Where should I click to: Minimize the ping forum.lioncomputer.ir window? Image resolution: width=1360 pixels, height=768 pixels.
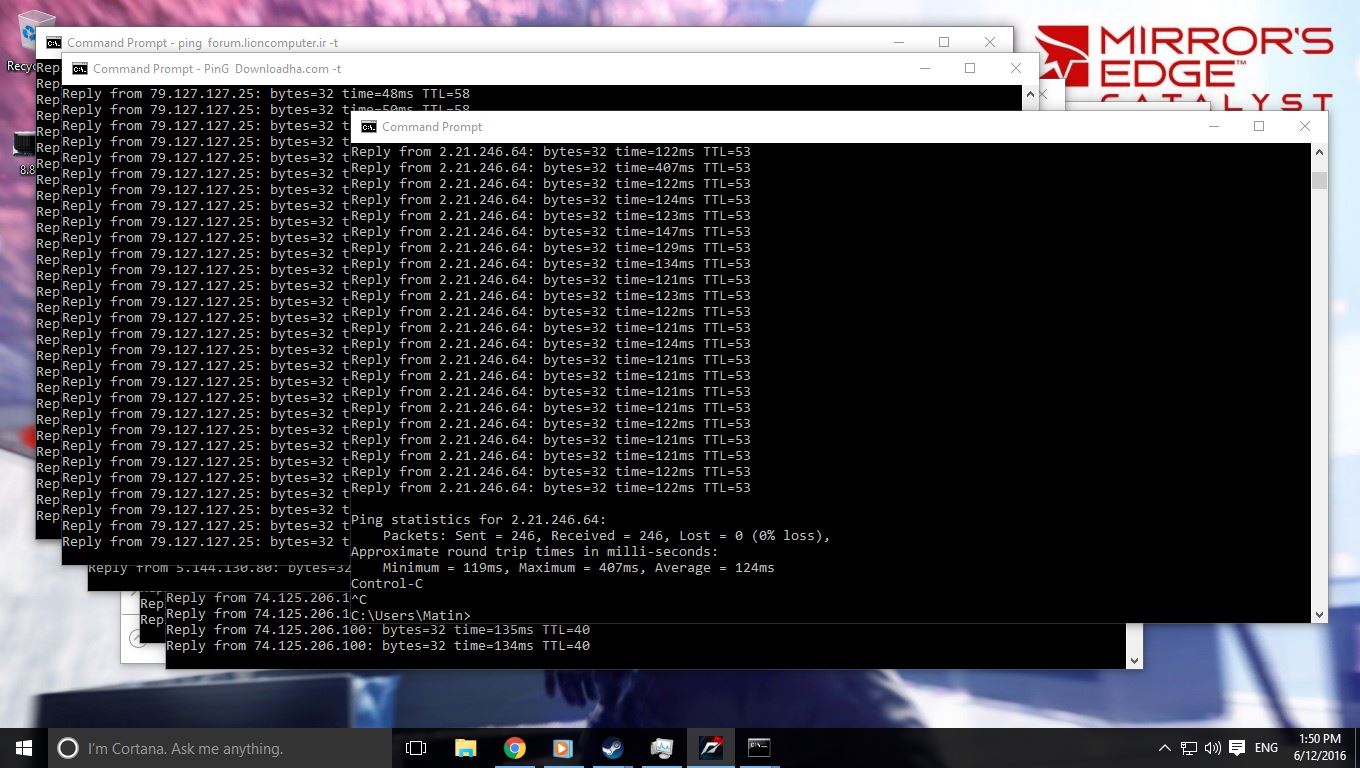point(898,42)
